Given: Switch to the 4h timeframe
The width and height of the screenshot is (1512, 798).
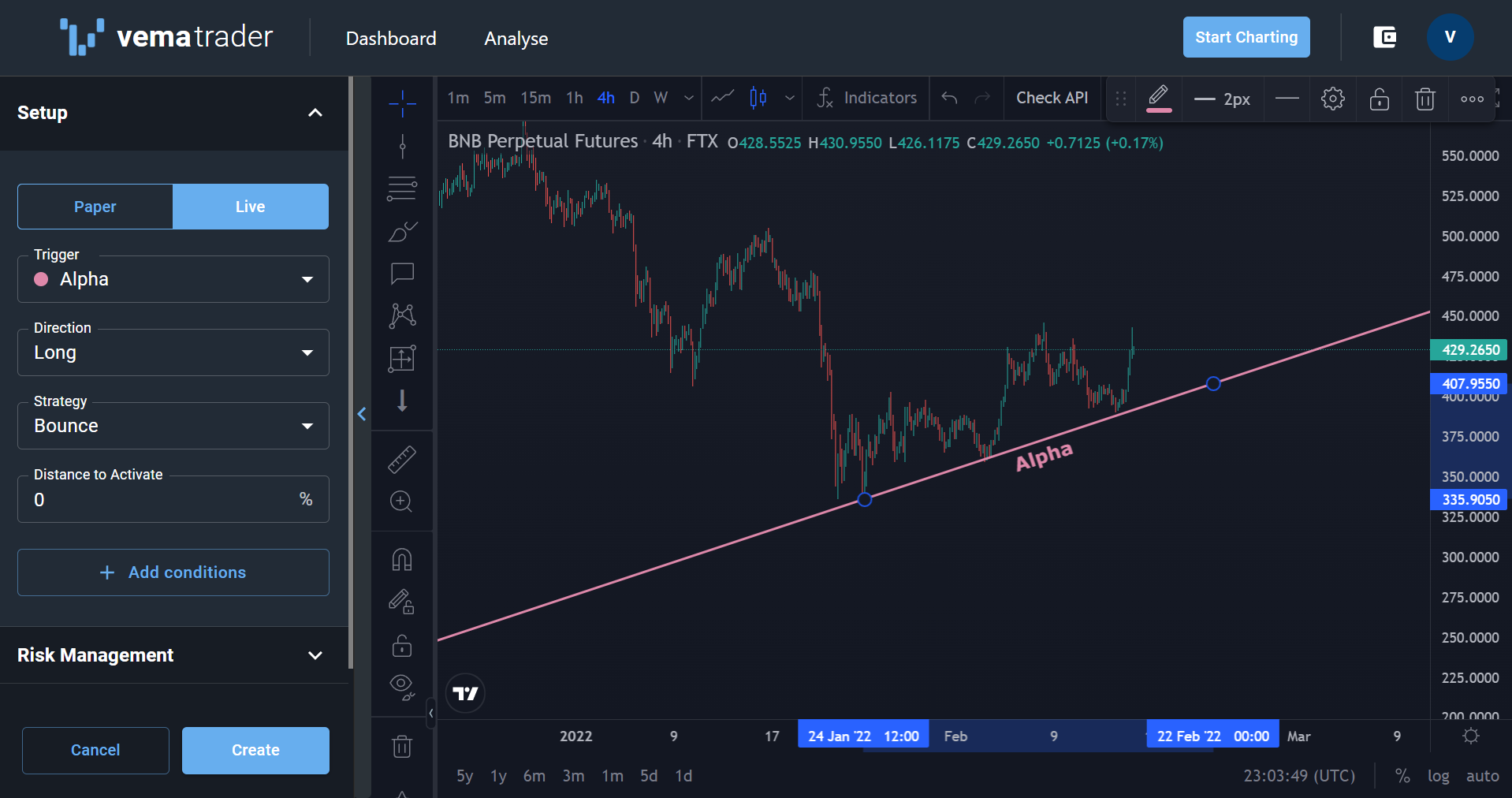Looking at the screenshot, I should (606, 98).
